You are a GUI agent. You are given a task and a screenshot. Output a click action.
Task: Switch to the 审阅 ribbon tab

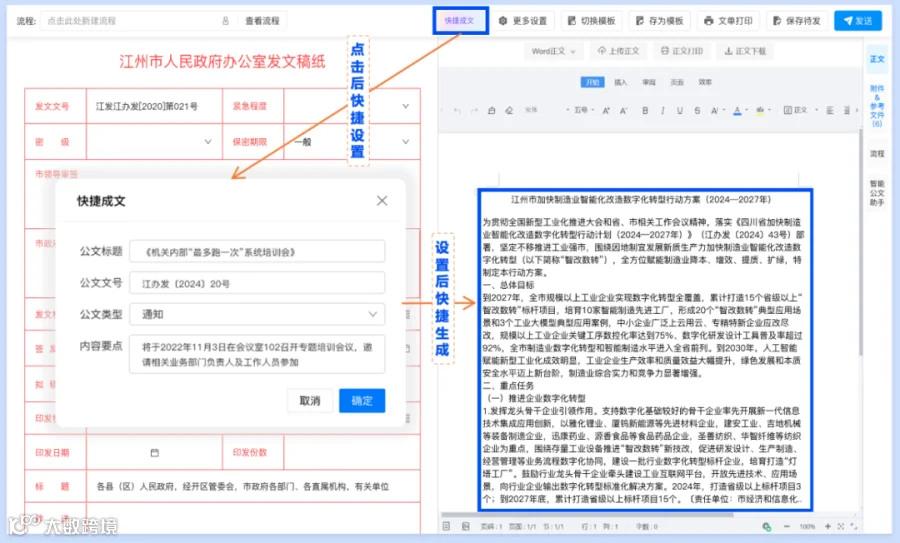click(x=649, y=82)
